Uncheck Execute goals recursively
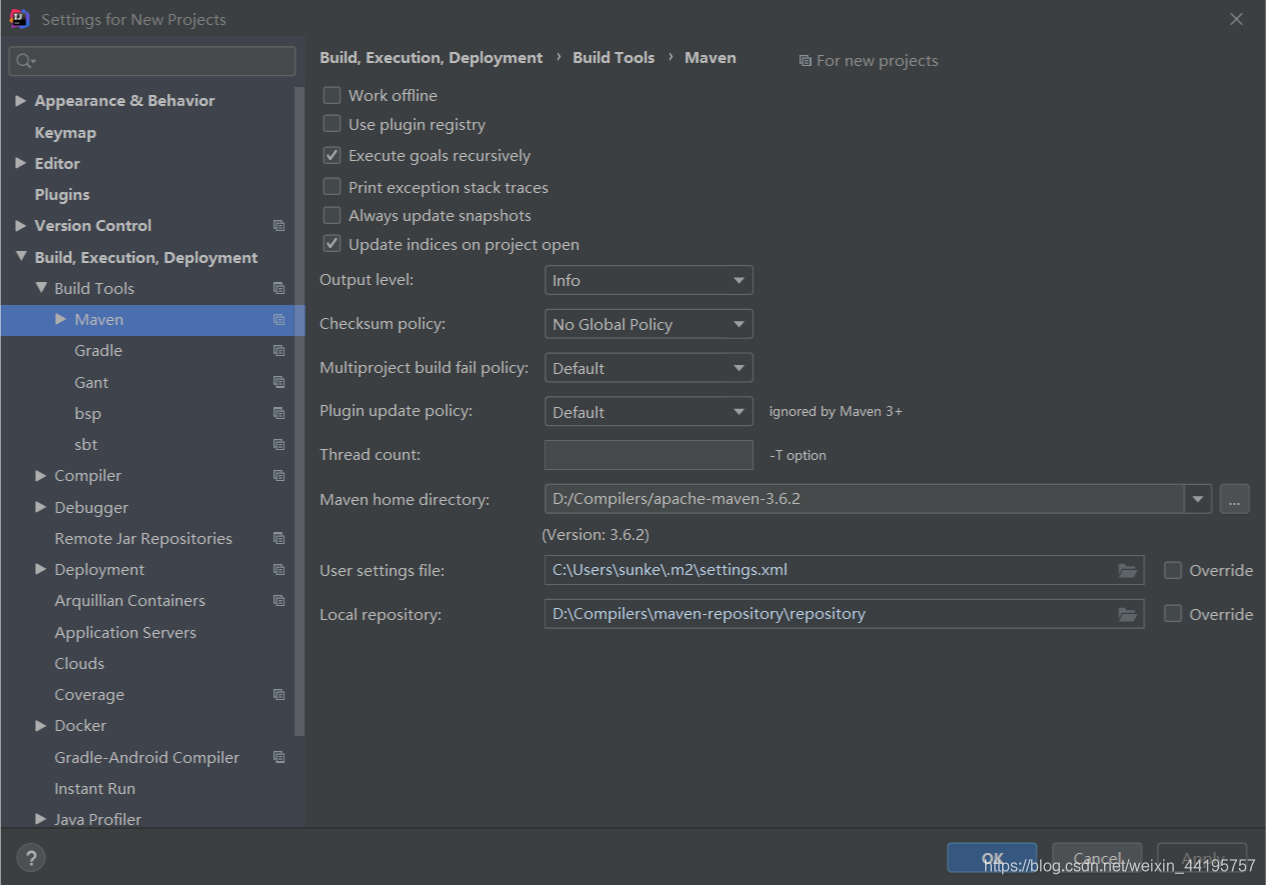Image resolution: width=1266 pixels, height=885 pixels. point(332,156)
